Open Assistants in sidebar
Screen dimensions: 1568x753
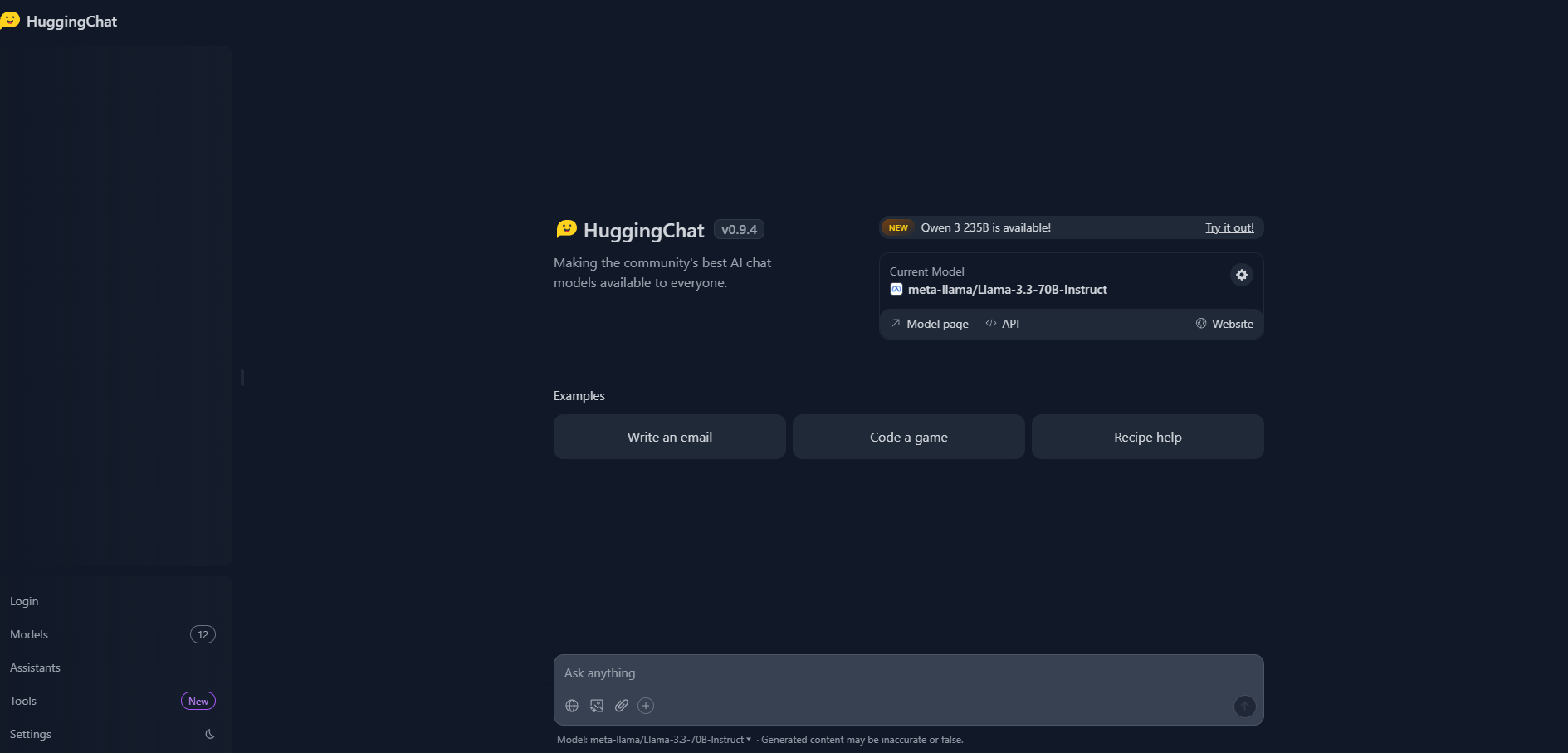click(x=35, y=667)
